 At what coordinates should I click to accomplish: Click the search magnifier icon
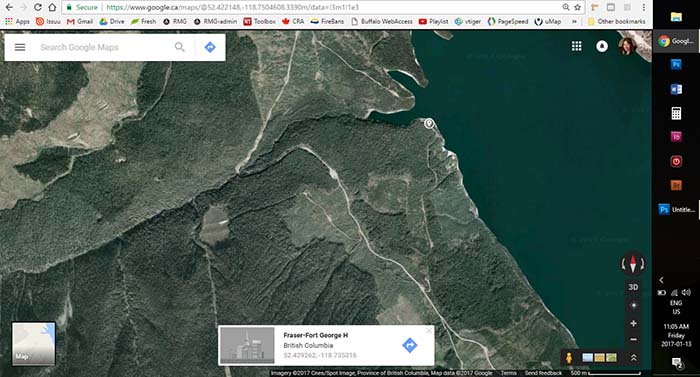click(179, 47)
